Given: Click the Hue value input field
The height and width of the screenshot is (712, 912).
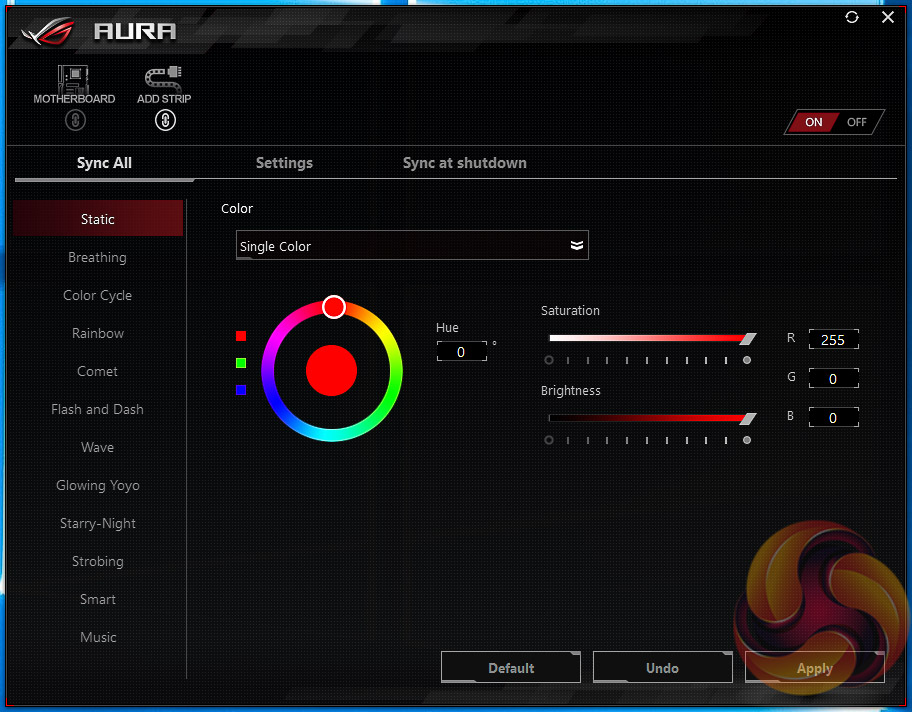Looking at the screenshot, I should (x=461, y=352).
